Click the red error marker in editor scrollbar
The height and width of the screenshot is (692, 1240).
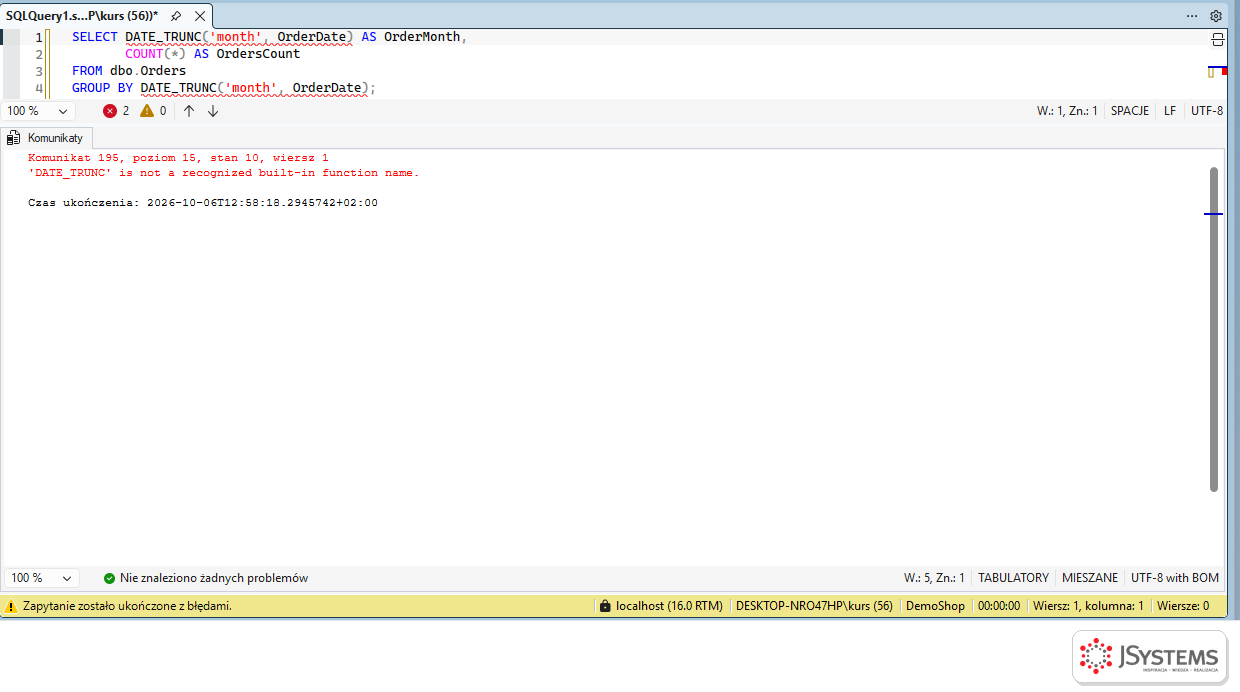pyautogui.click(x=1224, y=72)
